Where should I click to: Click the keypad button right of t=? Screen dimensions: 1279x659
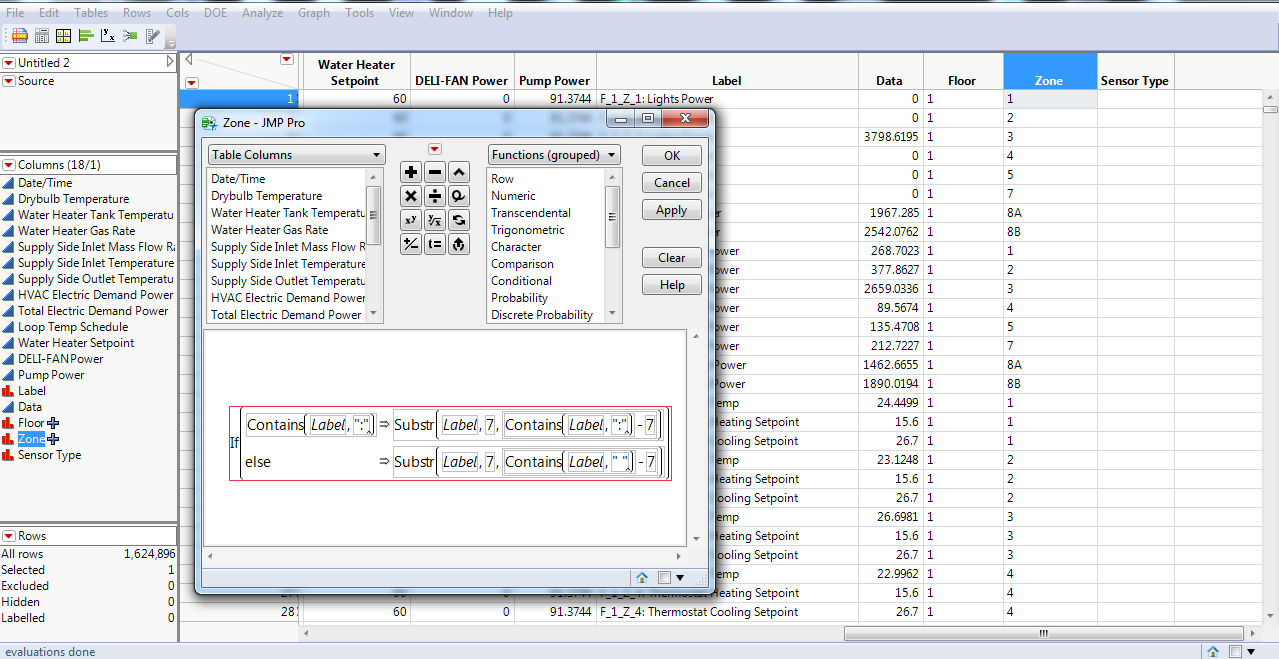pyautogui.click(x=459, y=244)
